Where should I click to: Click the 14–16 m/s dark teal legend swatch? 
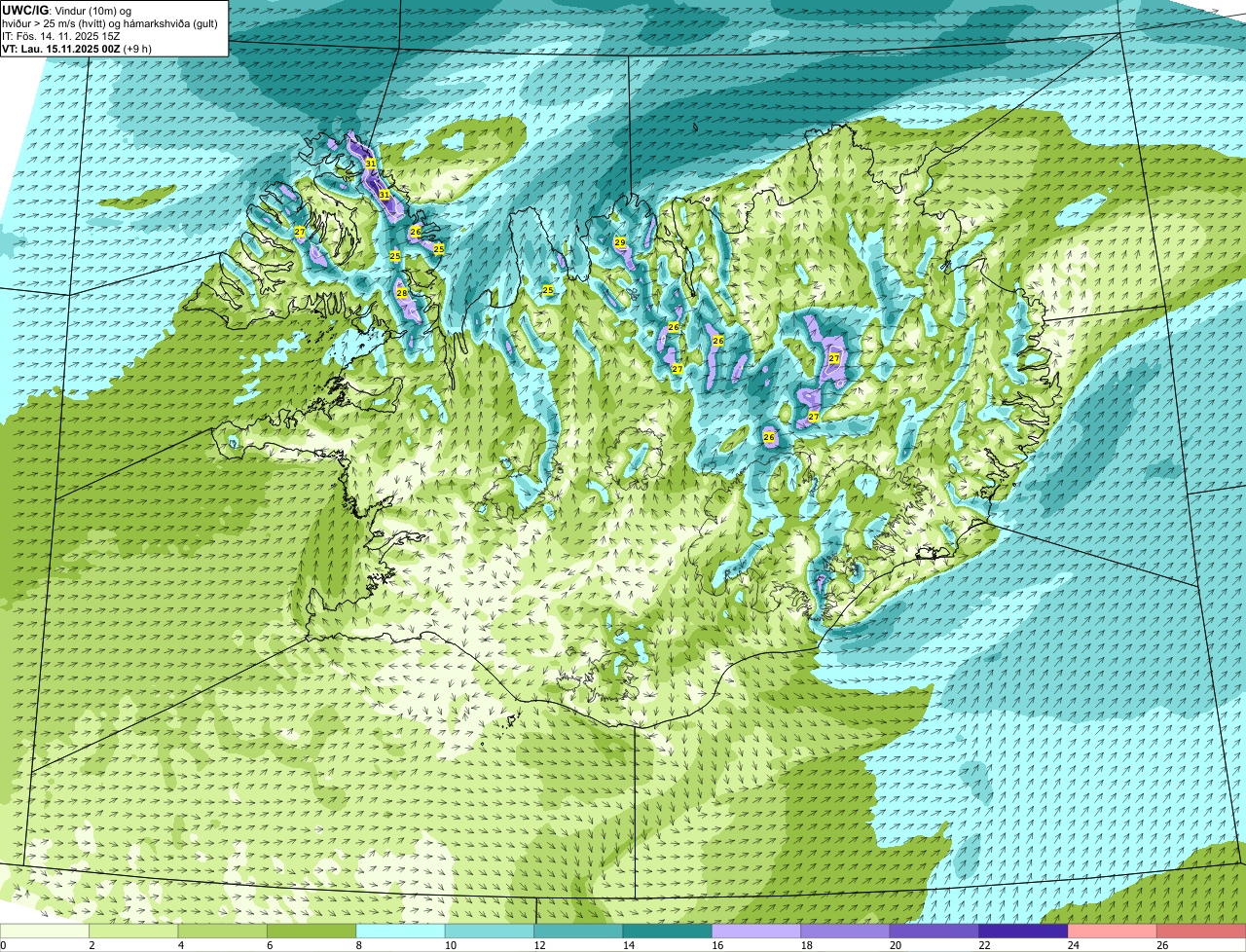click(x=668, y=932)
